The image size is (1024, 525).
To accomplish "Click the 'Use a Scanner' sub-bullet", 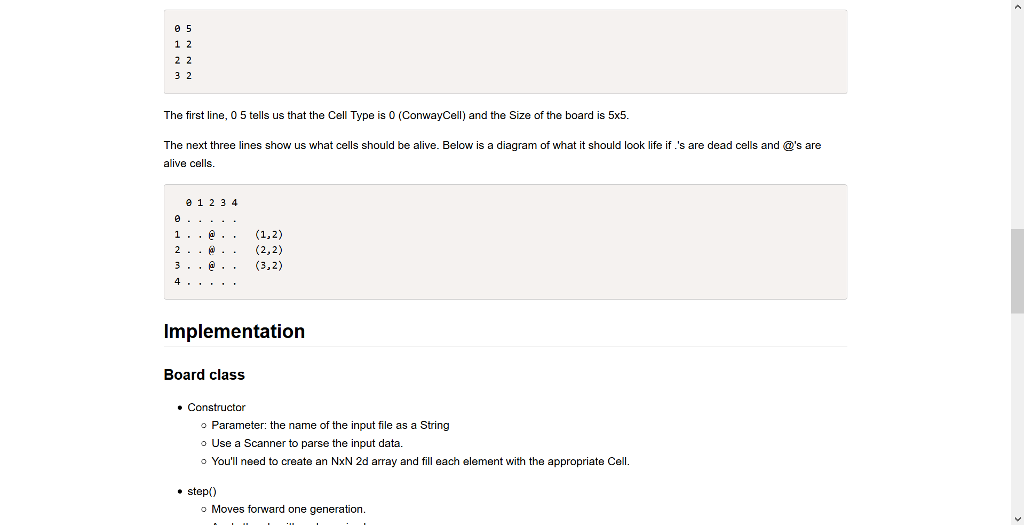I will 307,443.
